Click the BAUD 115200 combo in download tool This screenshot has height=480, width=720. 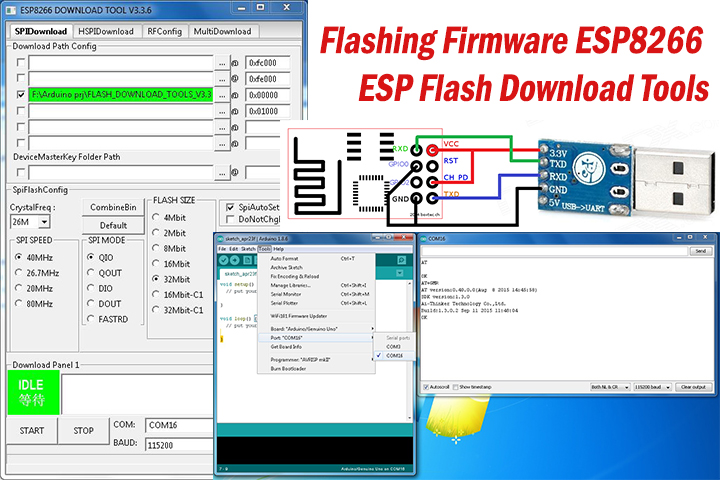point(180,445)
